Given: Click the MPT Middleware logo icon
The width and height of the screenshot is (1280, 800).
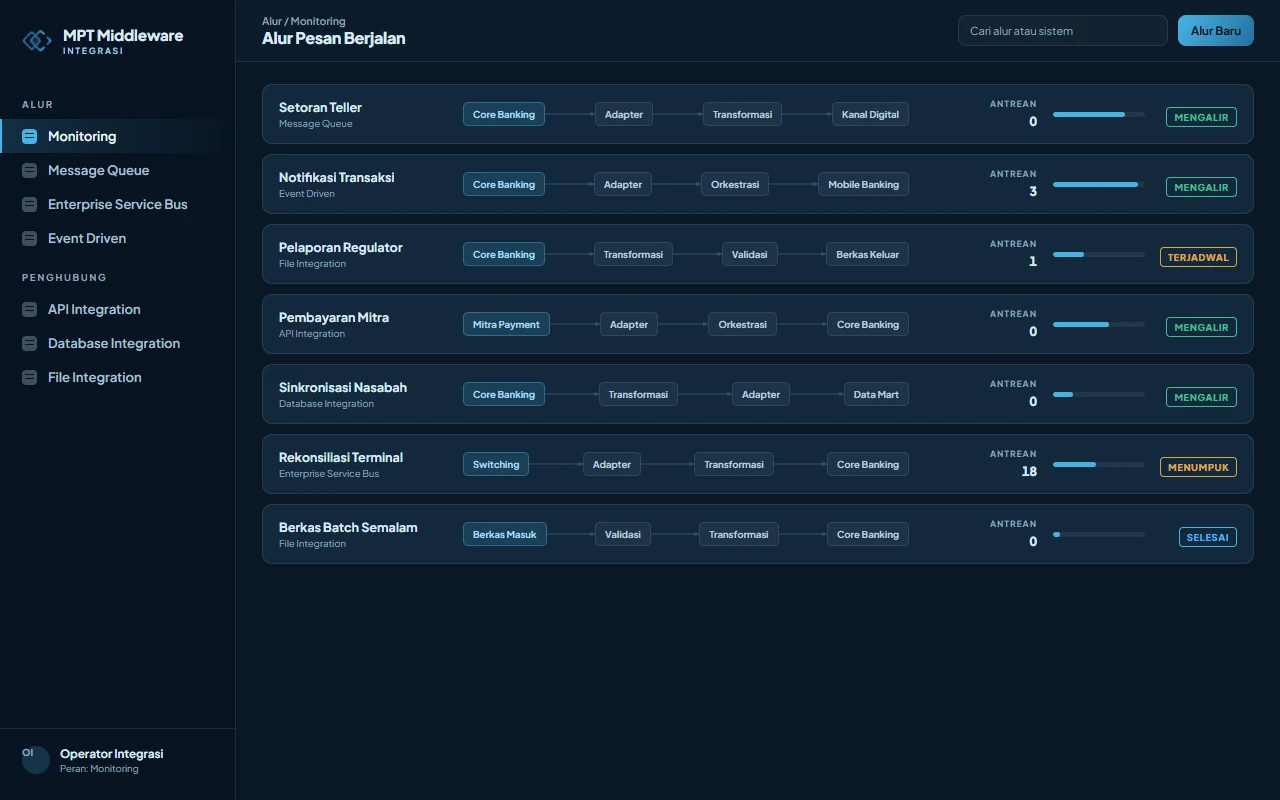Looking at the screenshot, I should click(x=37, y=40).
